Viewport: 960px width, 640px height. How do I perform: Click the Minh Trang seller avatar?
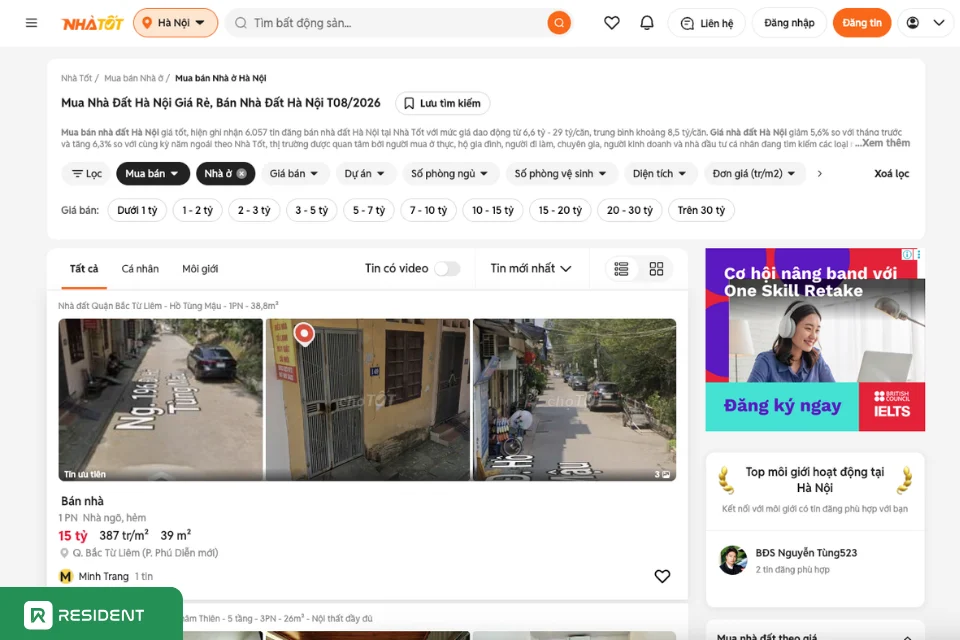point(66,576)
